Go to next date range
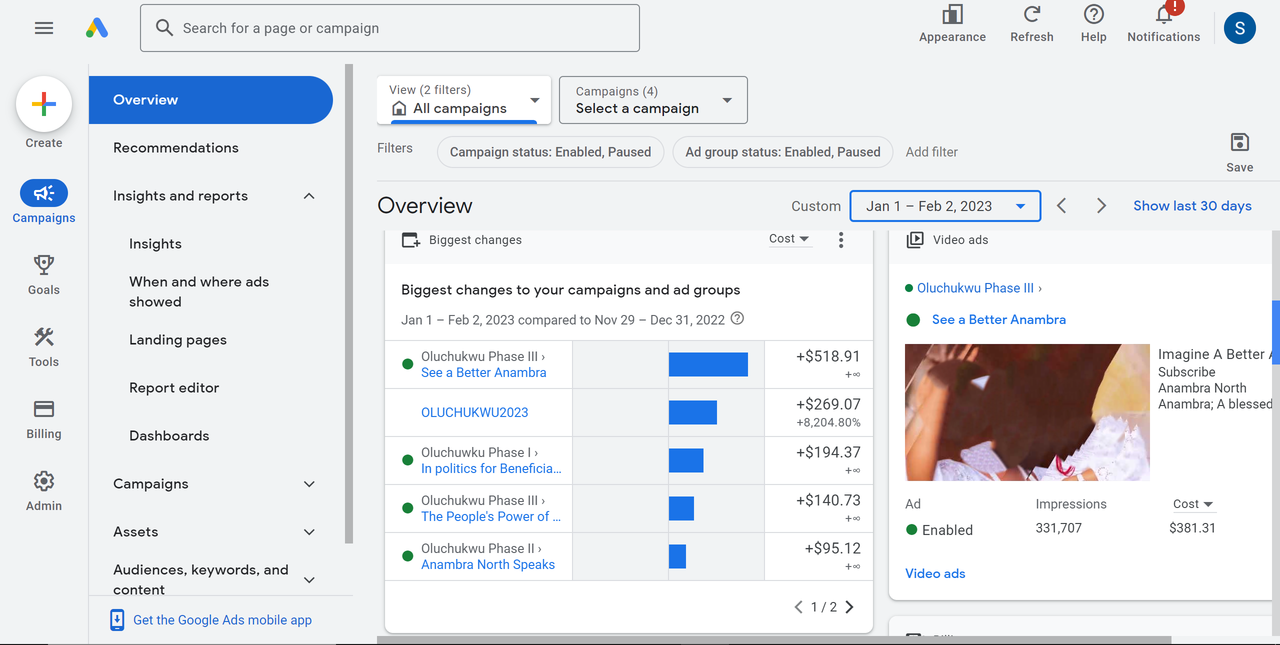Screen dimensions: 1280x645 click(x=1101, y=206)
